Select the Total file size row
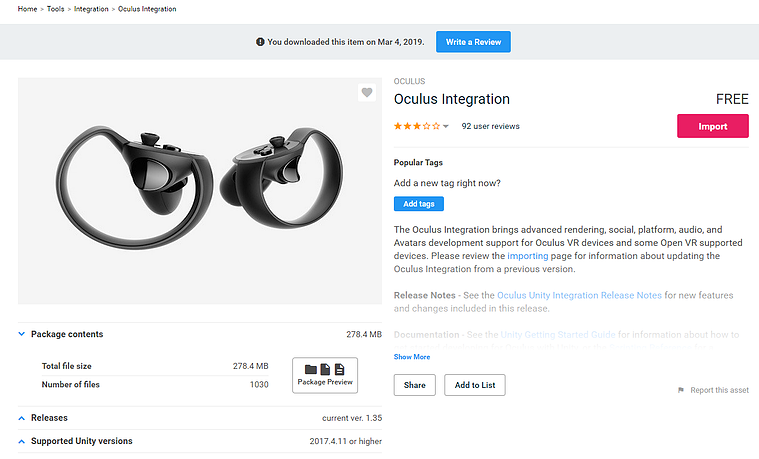Viewport: 759px width, 459px height. point(155,366)
